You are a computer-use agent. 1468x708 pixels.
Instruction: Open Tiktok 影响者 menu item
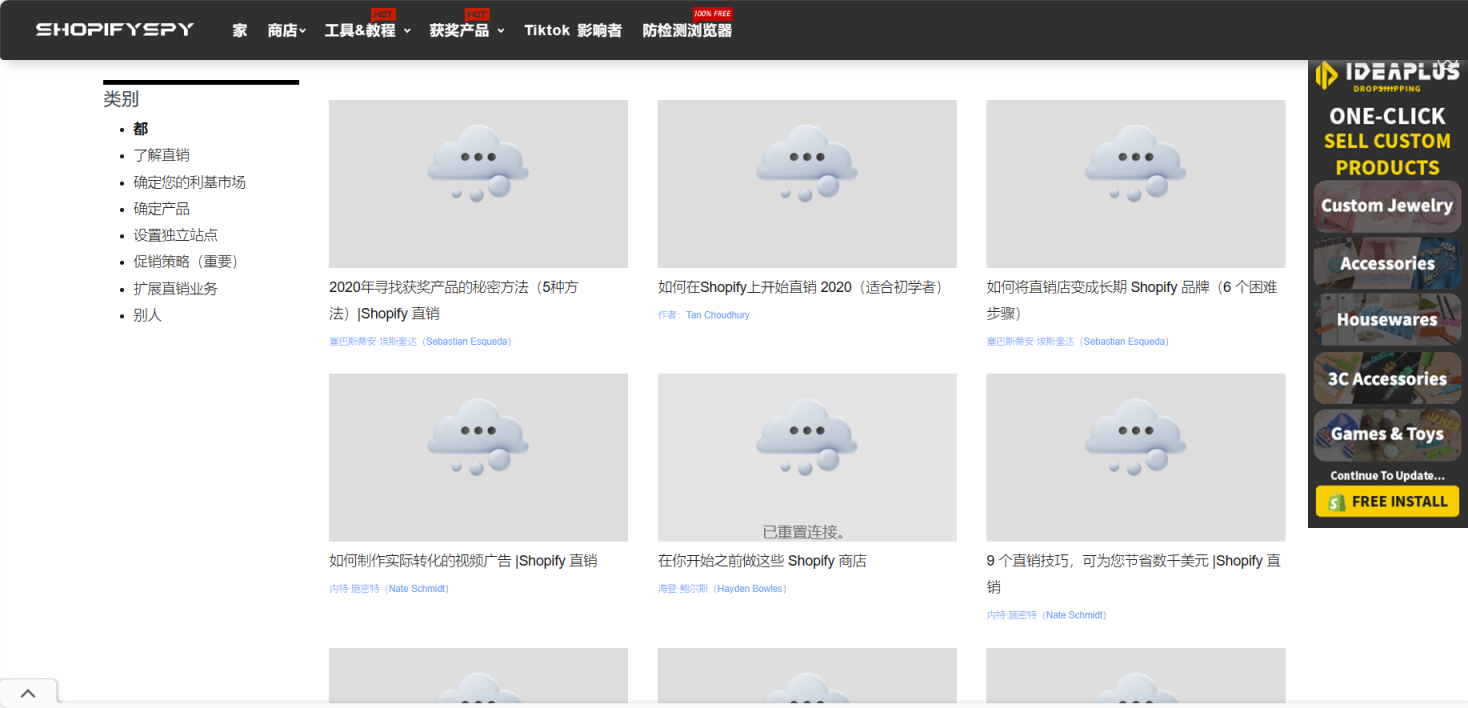tap(573, 31)
